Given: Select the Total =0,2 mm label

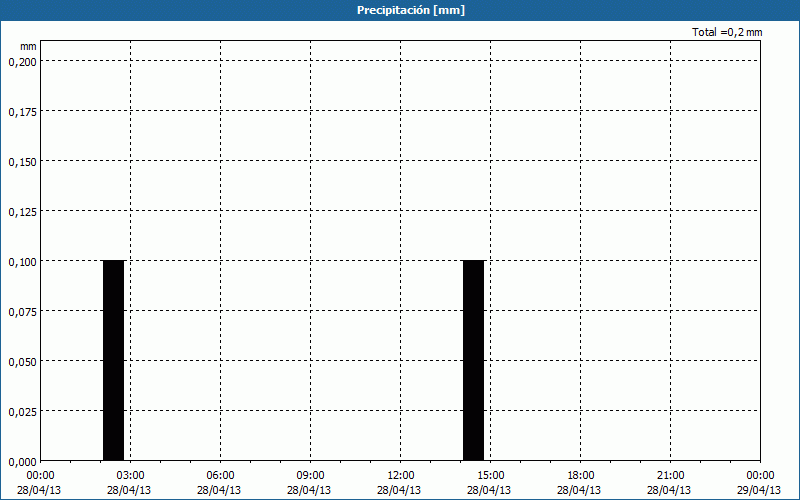Looking at the screenshot, I should [727, 32].
